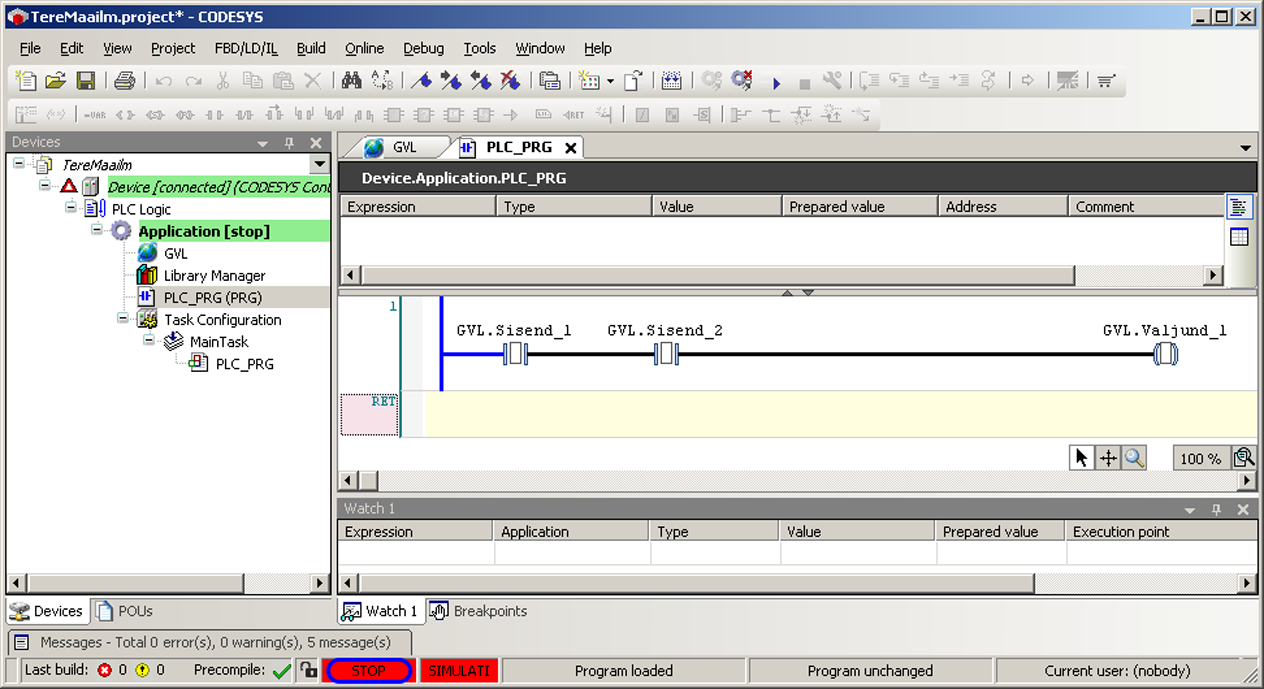Open the editor tab list dropdown arrow
Viewport: 1264px width, 689px height.
coord(1245,148)
